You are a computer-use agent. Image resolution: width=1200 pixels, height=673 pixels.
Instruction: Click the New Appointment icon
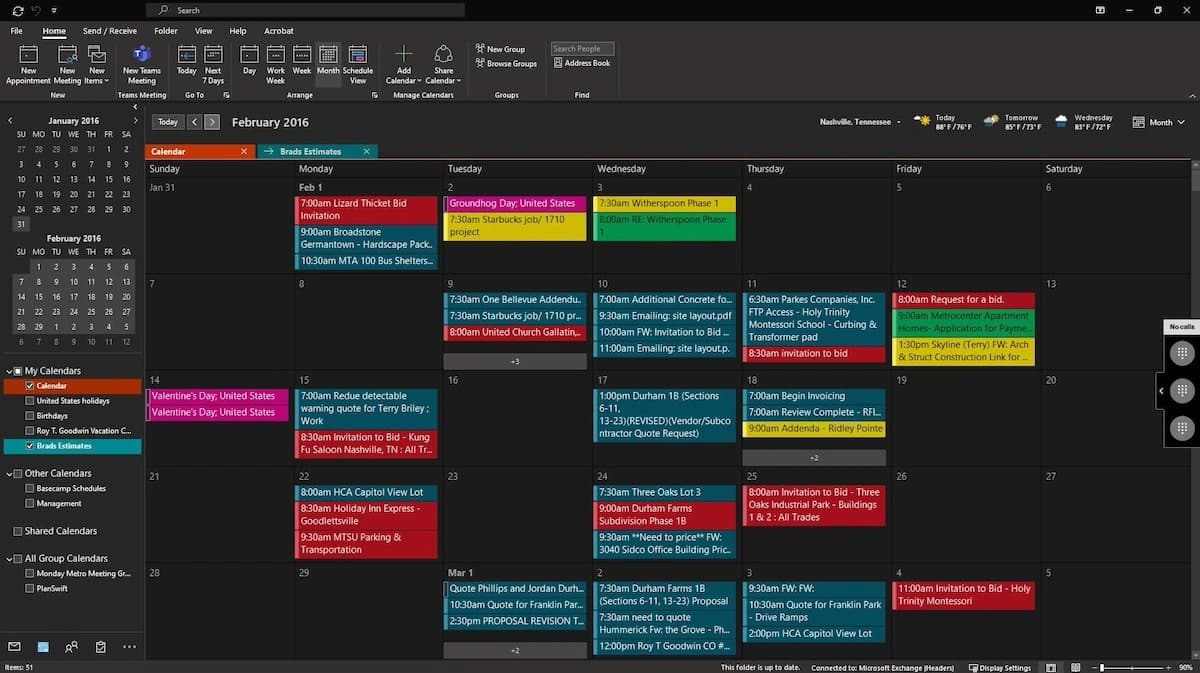(x=28, y=55)
